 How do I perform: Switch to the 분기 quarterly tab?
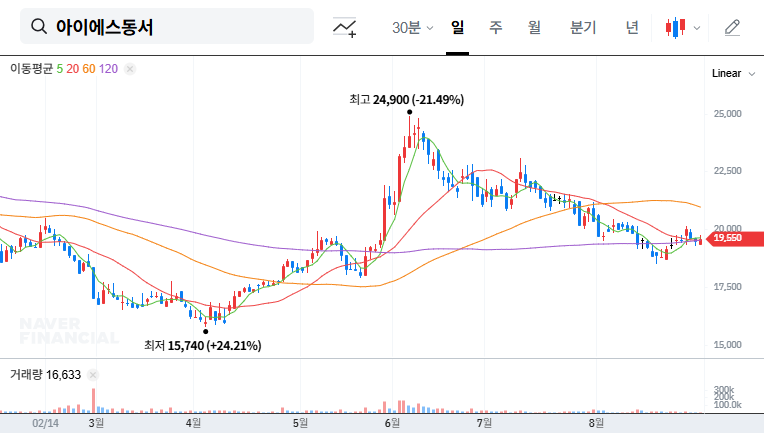[x=583, y=27]
